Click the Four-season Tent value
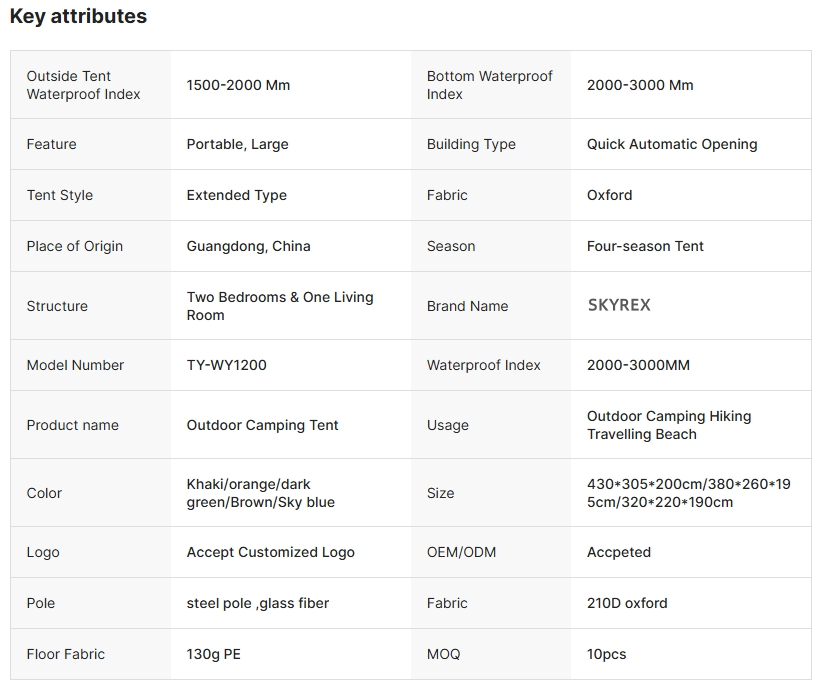This screenshot has width=826, height=691. [645, 246]
